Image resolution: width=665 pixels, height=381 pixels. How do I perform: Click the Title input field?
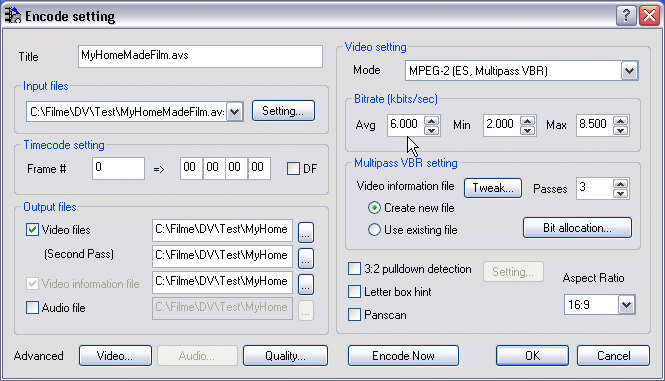click(x=200, y=56)
